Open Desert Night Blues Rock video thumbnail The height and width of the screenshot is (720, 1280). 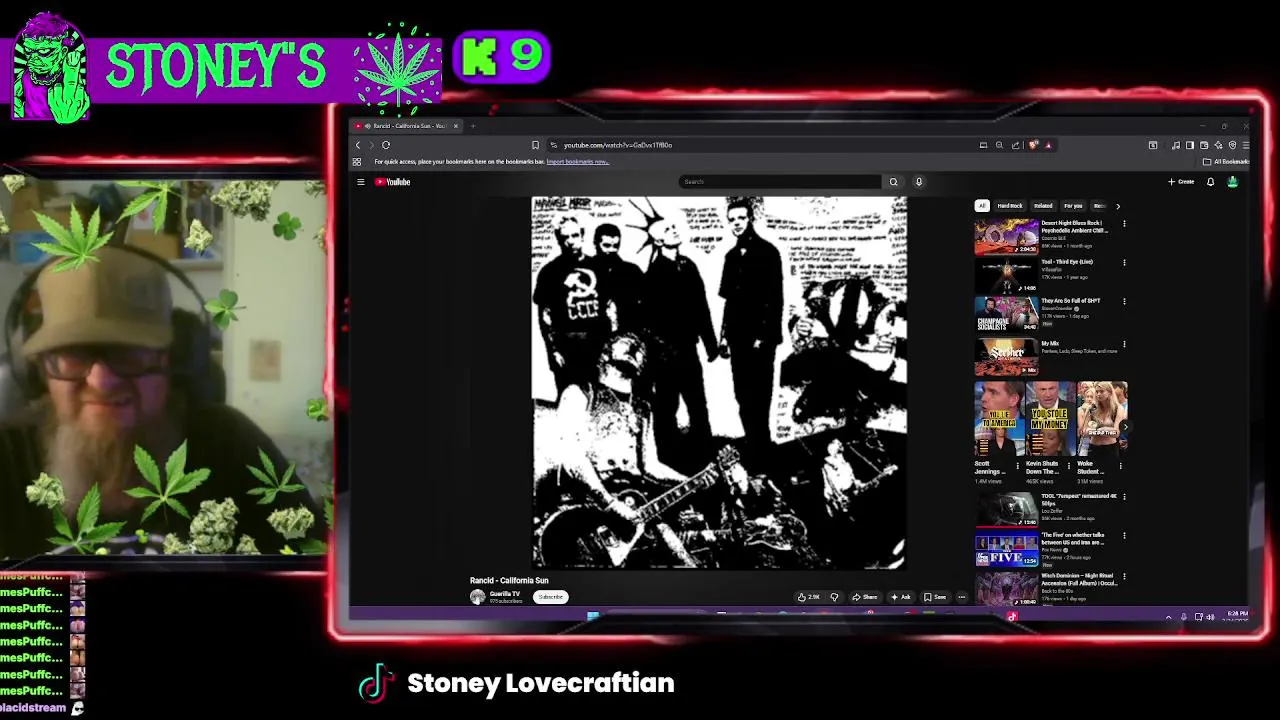1006,237
